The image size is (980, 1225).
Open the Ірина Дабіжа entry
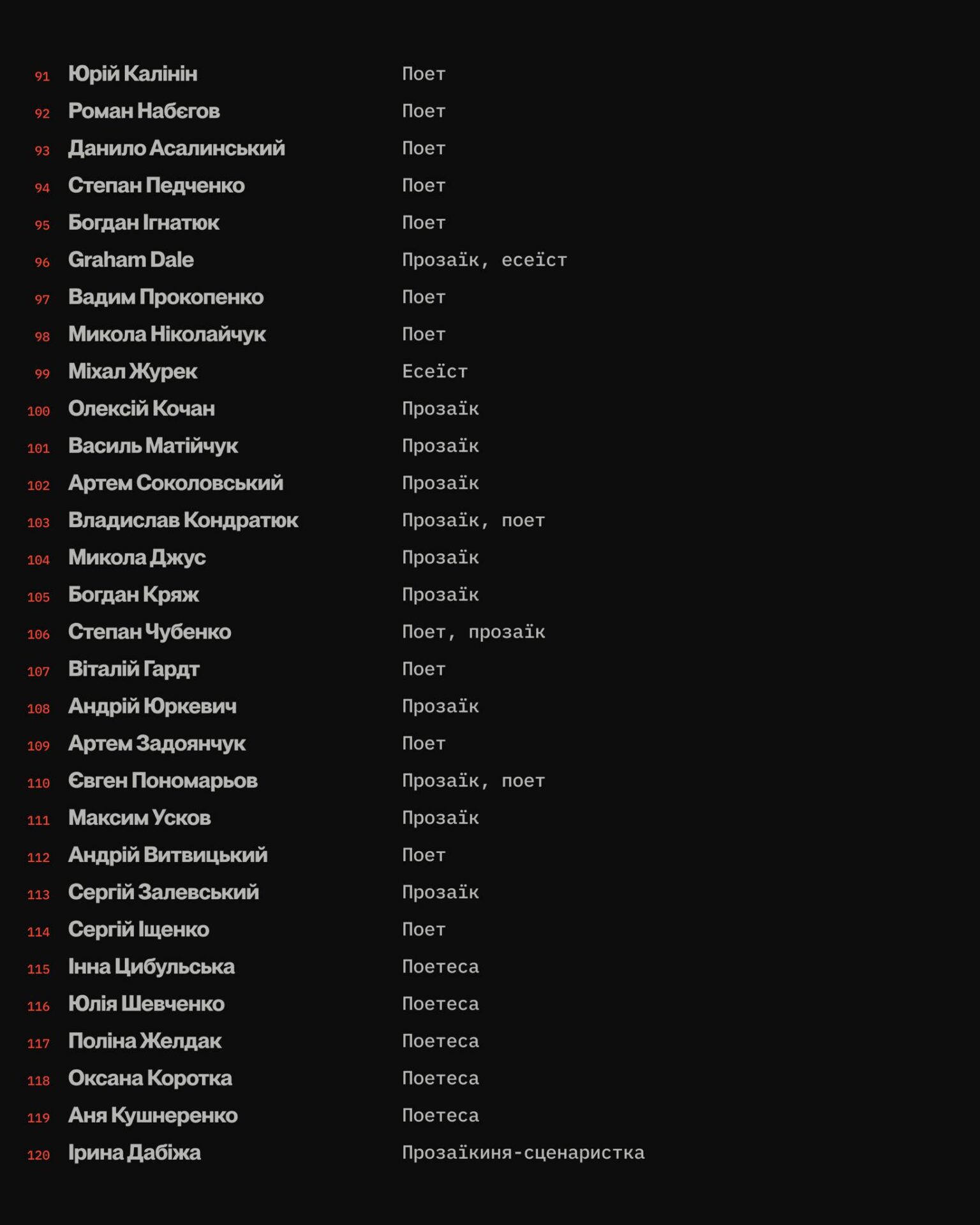135,1152
